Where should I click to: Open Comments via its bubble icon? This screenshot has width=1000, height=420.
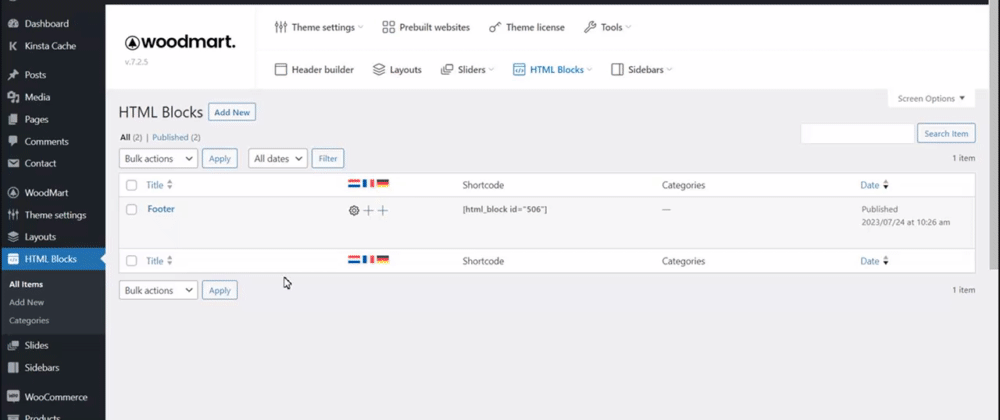tap(13, 141)
